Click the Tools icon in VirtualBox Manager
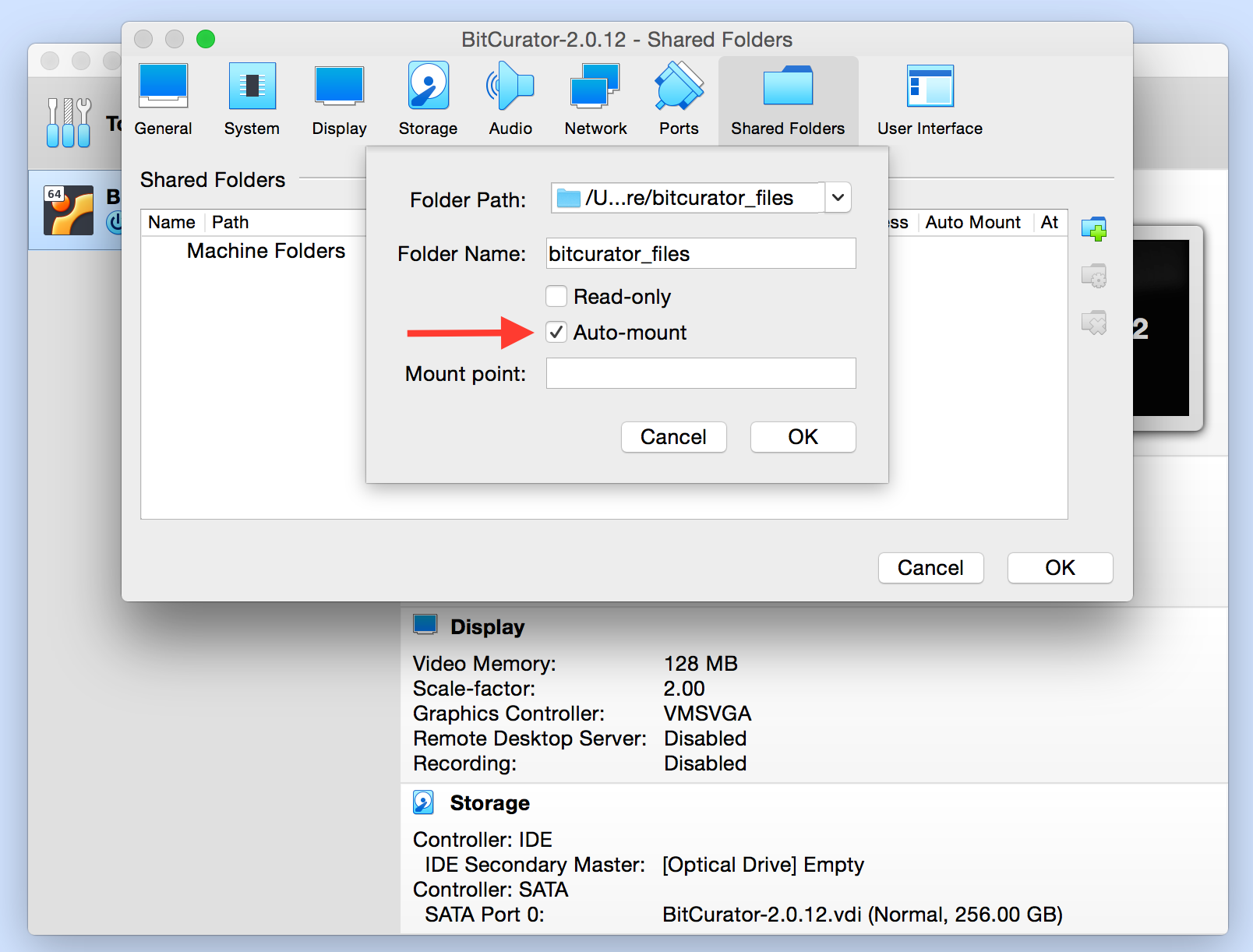This screenshot has height=952, width=1253. point(69,122)
